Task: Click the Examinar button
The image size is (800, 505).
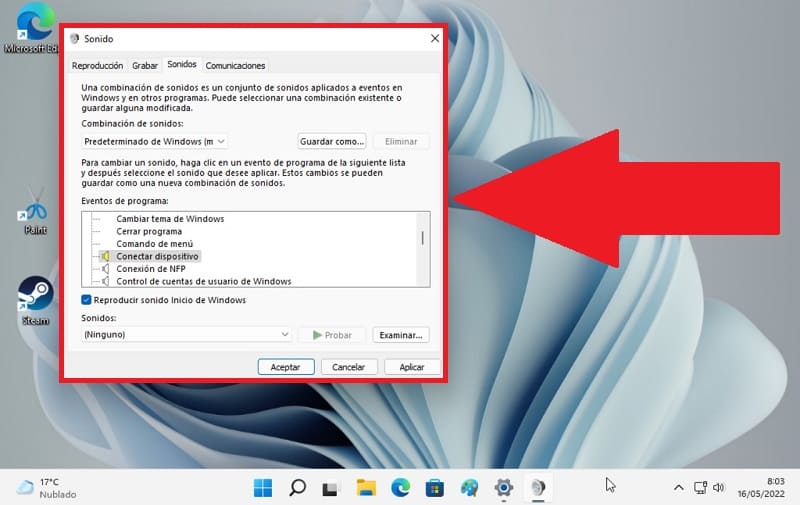Action: pos(401,335)
